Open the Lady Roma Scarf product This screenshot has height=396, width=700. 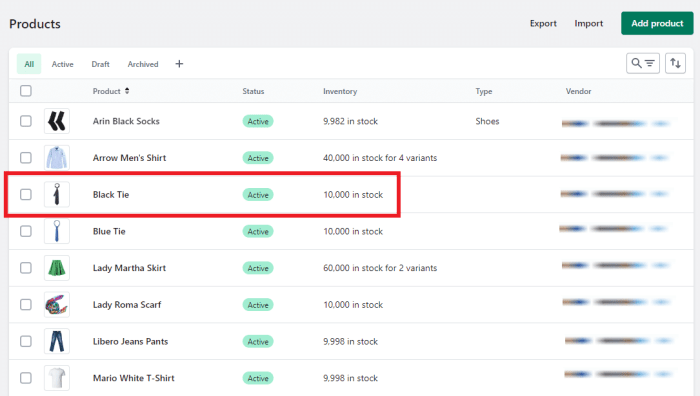tap(127, 304)
